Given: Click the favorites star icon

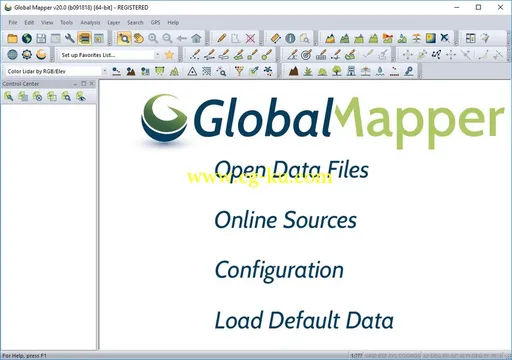Looking at the screenshot, I should tap(169, 55).
